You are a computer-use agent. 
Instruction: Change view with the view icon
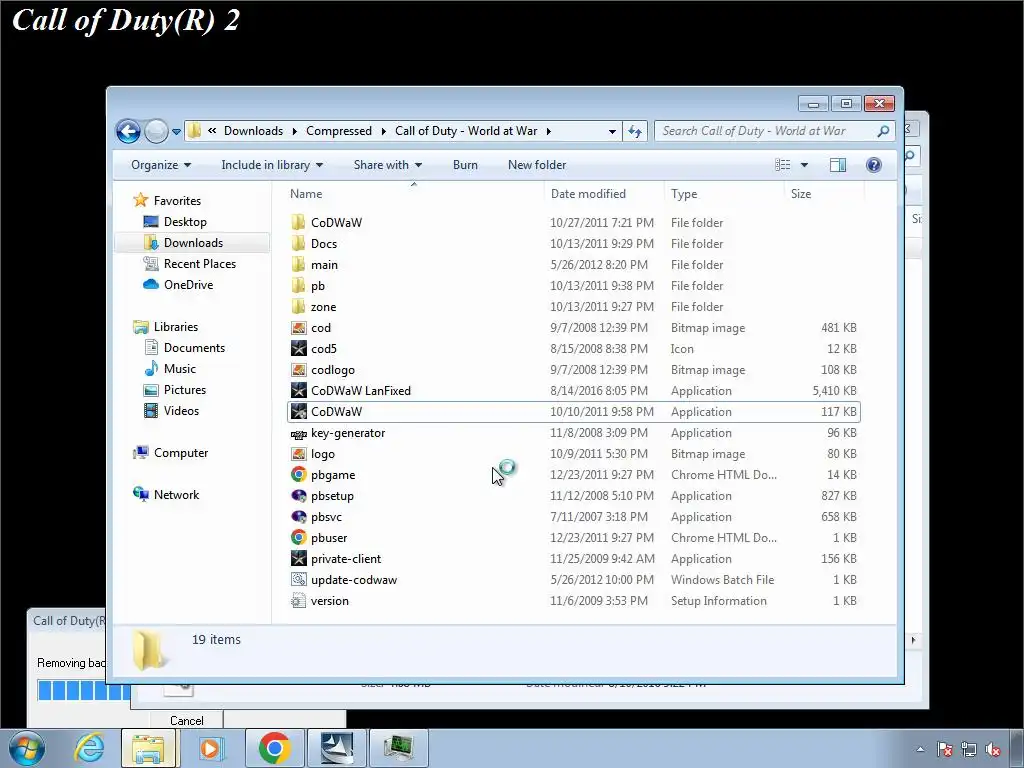tap(782, 165)
